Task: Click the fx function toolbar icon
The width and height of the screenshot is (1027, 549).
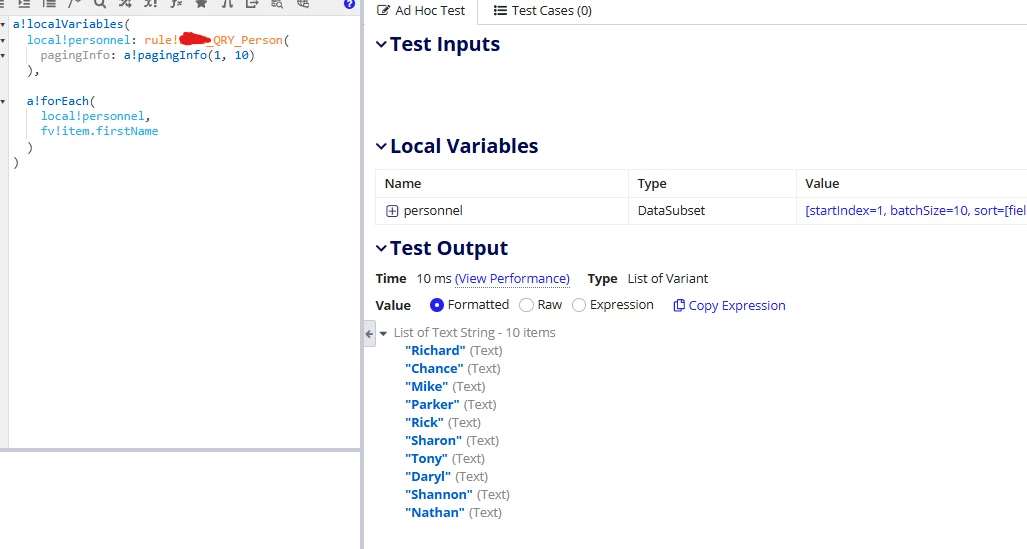Action: click(176, 3)
